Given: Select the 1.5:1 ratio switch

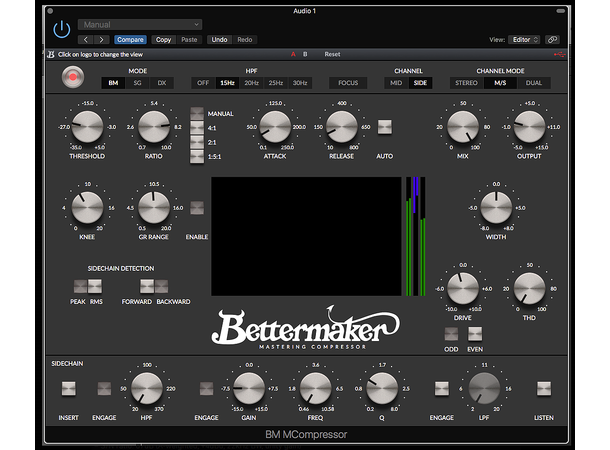Looking at the screenshot, I should [197, 157].
